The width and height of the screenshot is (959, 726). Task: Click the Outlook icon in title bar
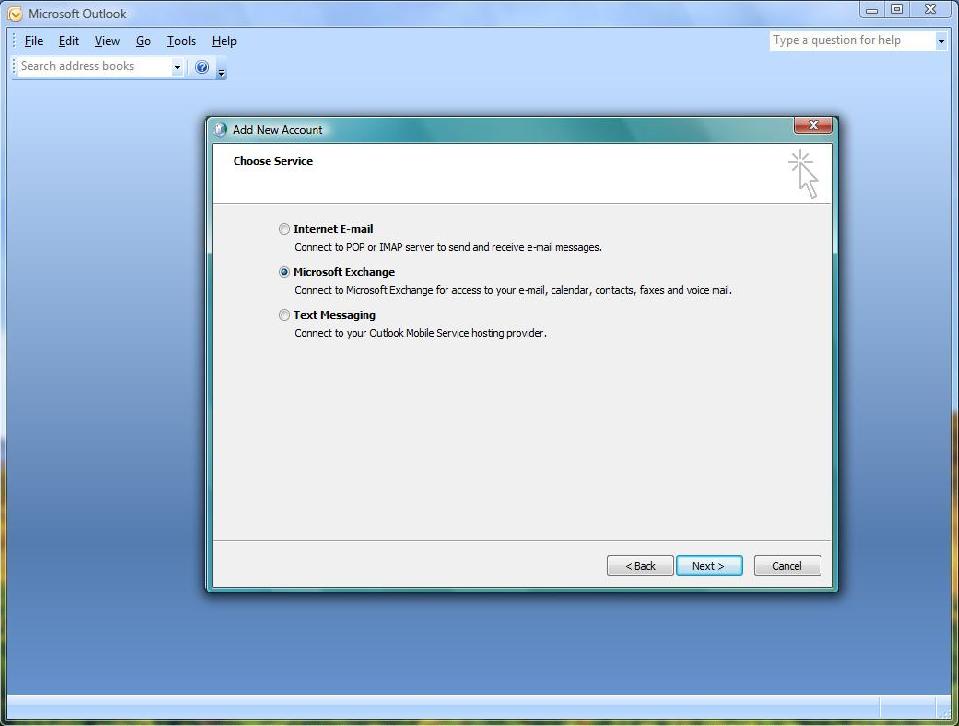coord(15,13)
